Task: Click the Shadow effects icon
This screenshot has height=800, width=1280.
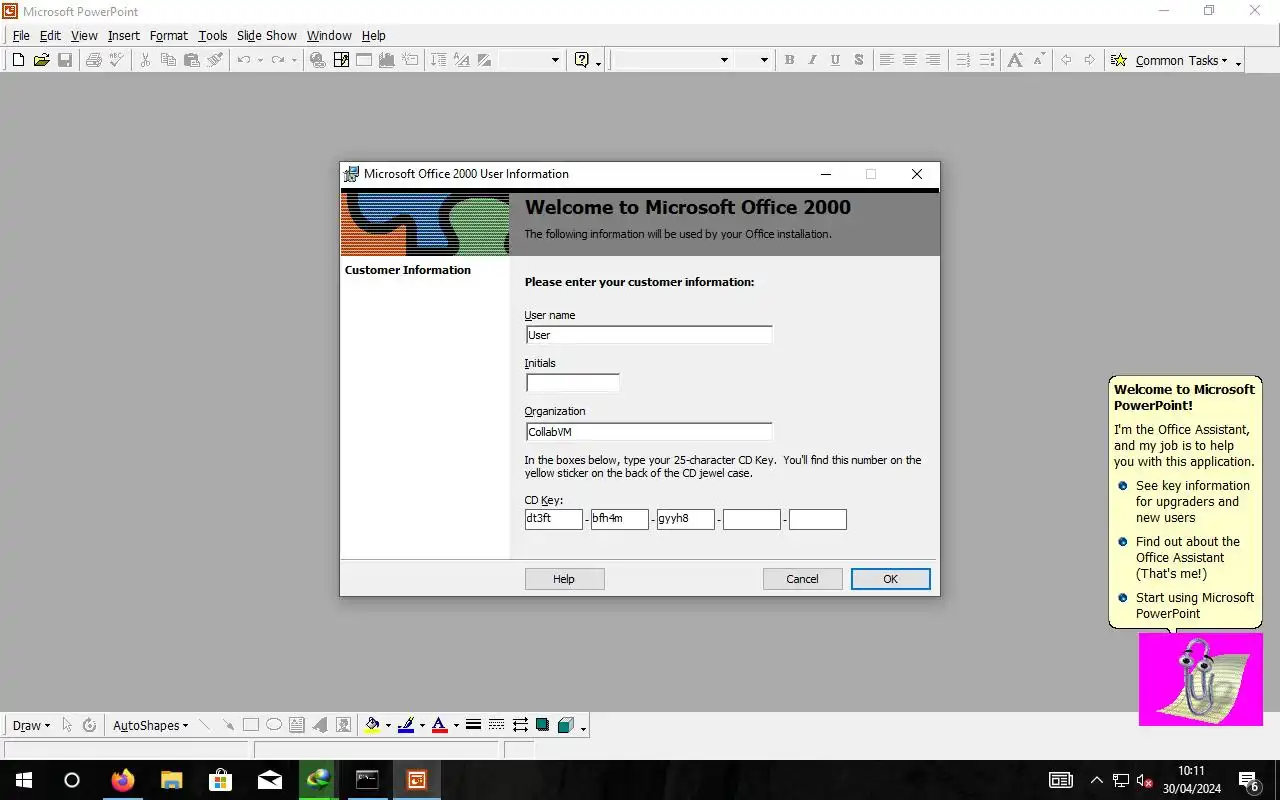Action: 543,725
